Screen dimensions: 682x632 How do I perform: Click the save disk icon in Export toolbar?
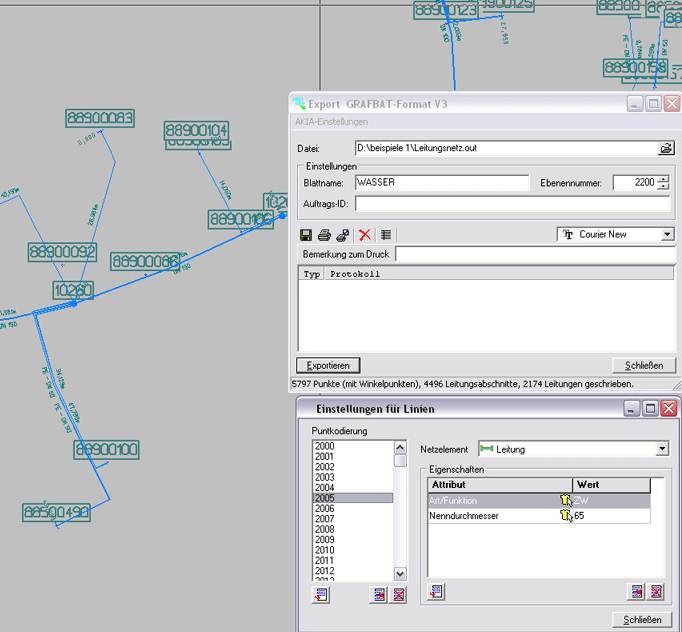(307, 235)
